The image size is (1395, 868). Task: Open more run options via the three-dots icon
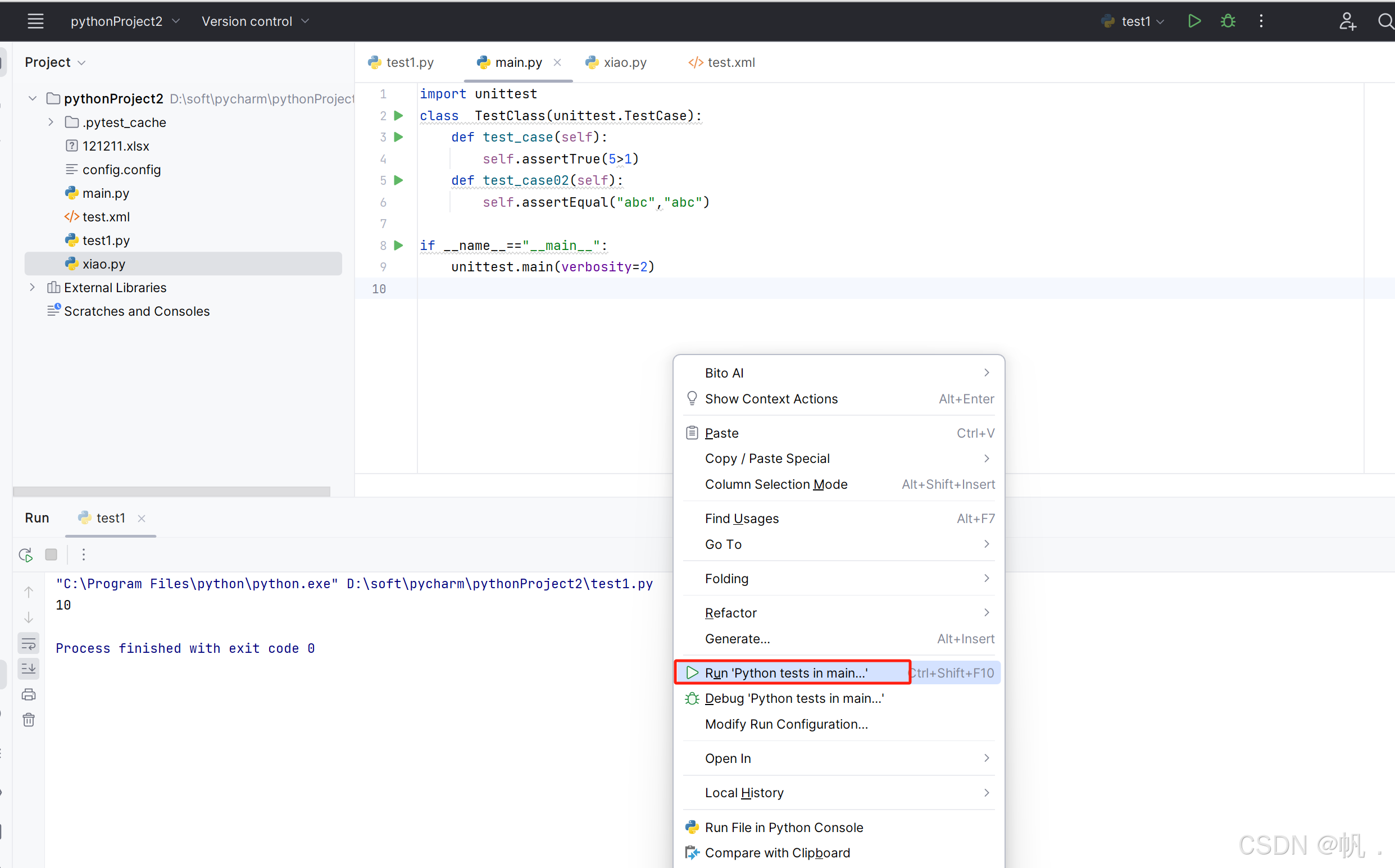84,555
